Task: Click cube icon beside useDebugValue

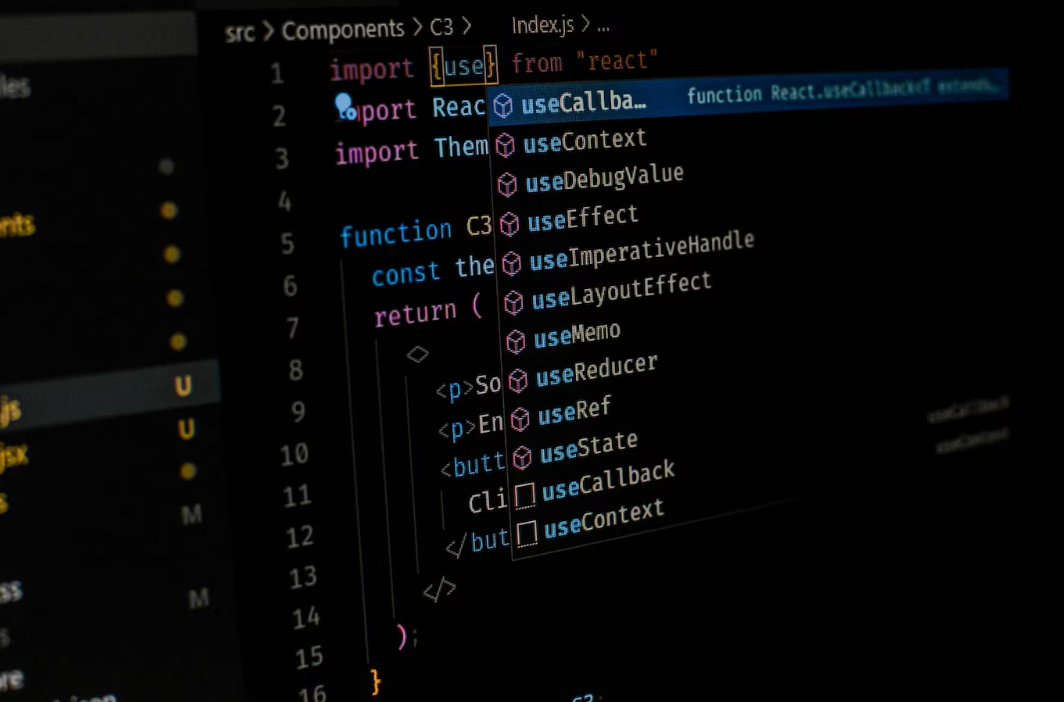Action: tap(507, 184)
